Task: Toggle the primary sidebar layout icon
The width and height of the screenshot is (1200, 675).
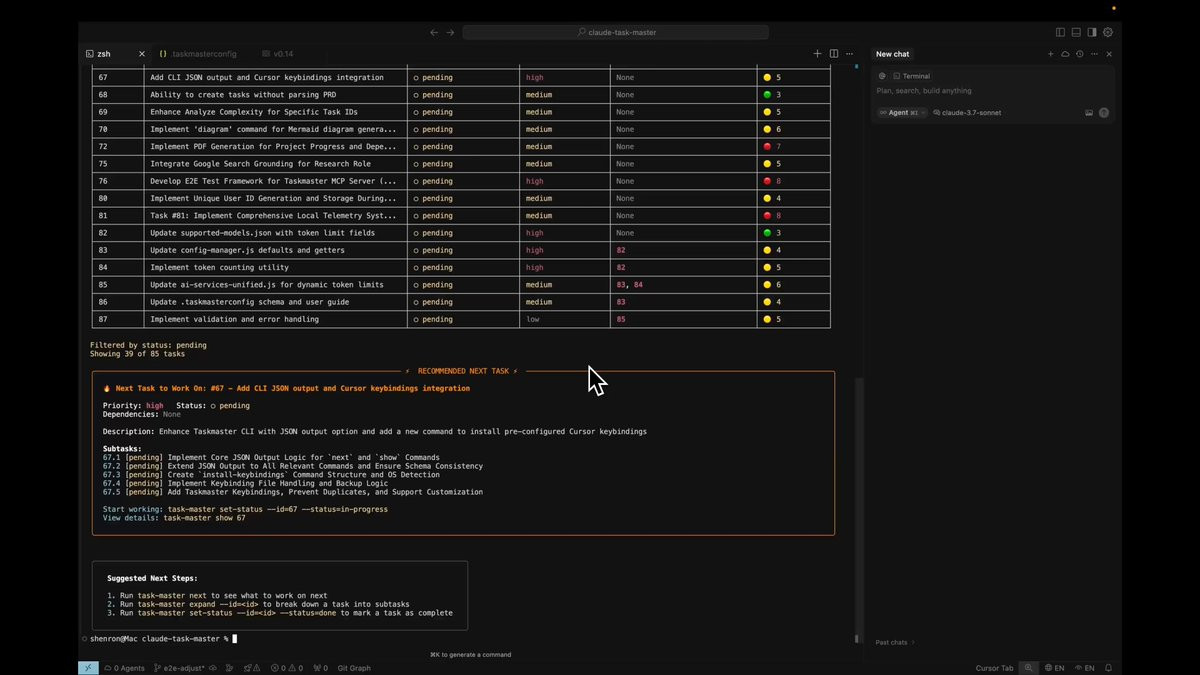Action: point(1061,32)
